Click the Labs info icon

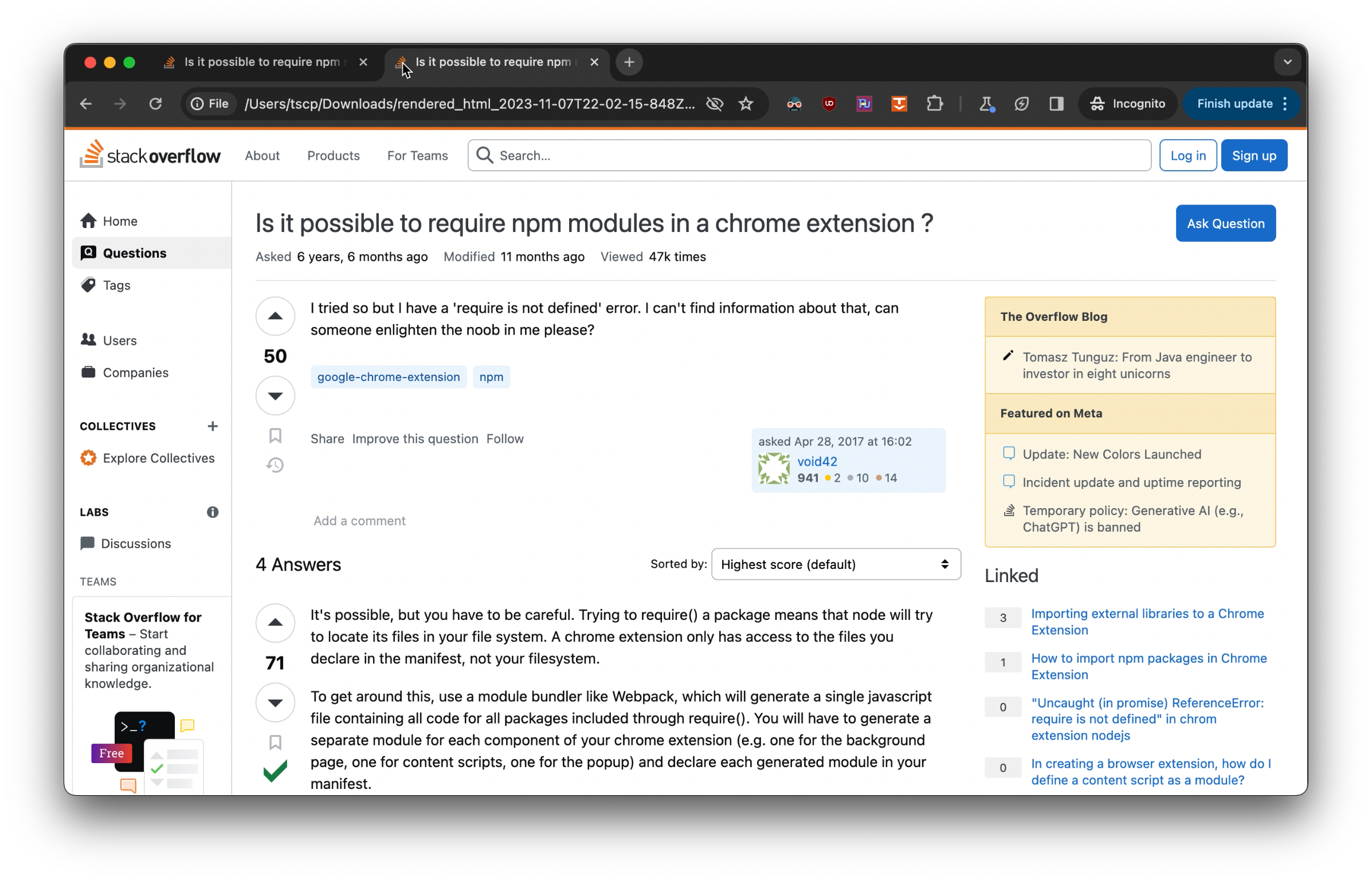point(213,512)
